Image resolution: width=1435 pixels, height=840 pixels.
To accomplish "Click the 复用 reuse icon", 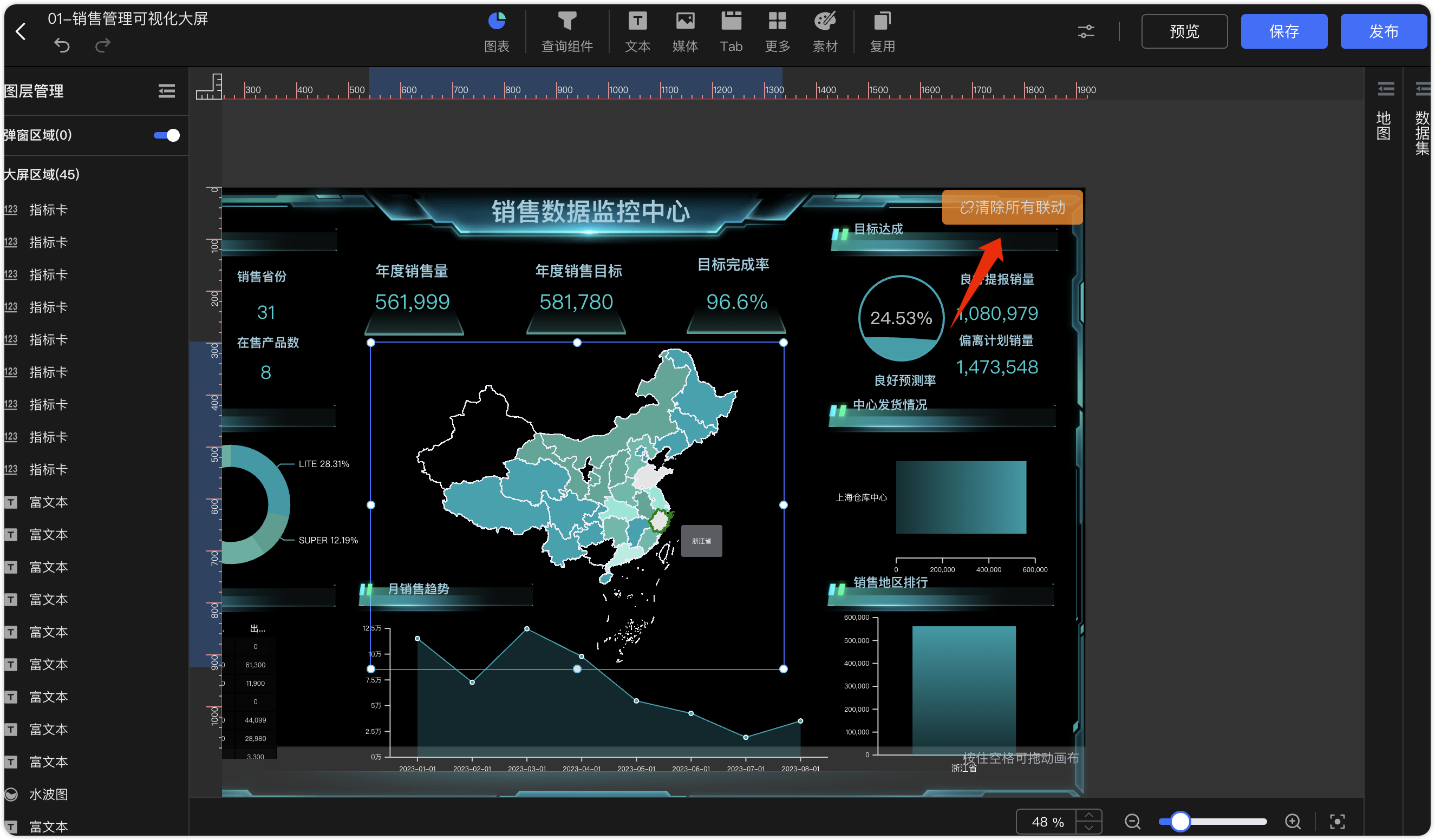I will 882,32.
